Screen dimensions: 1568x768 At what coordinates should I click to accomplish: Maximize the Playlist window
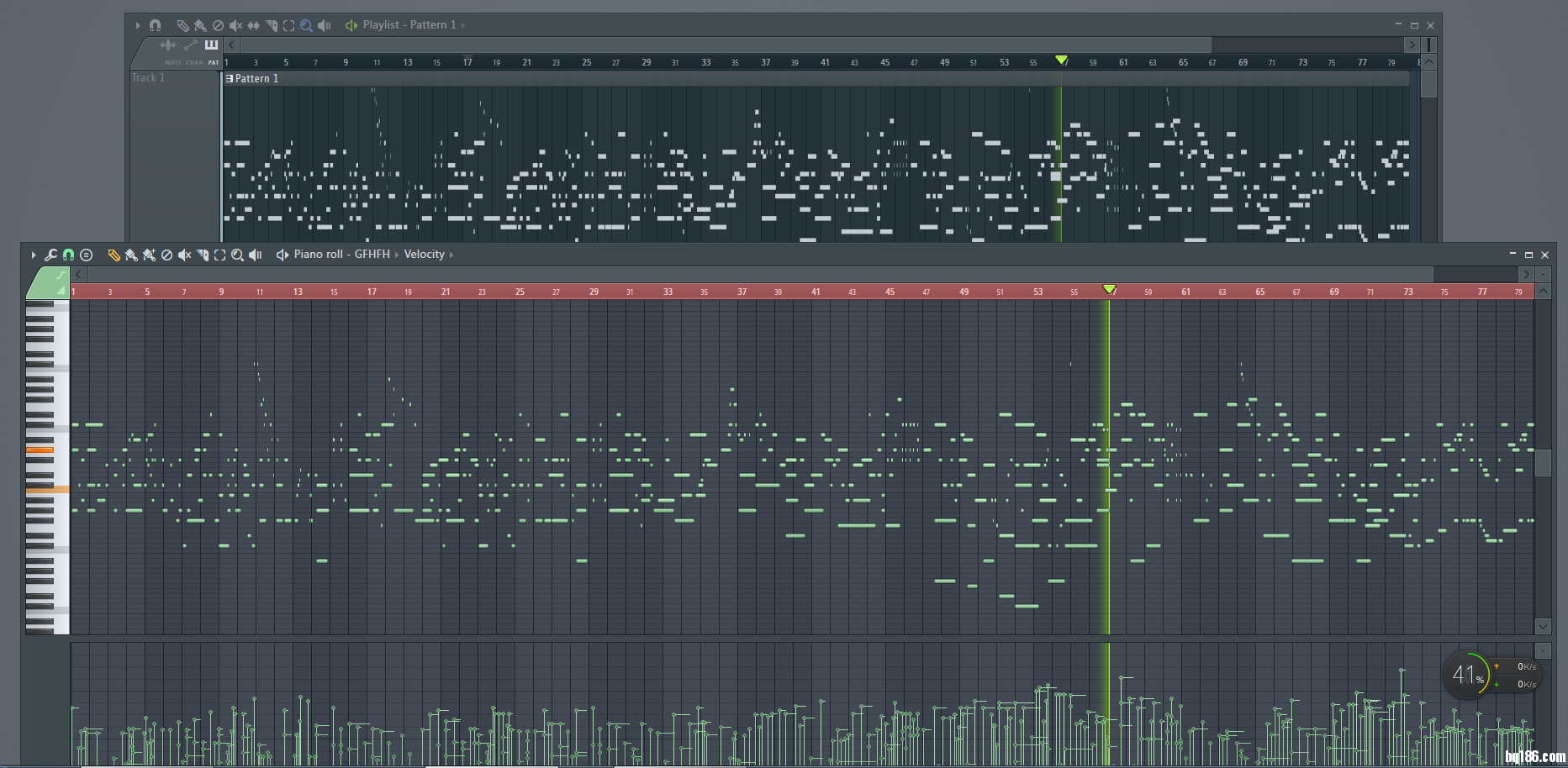point(1414,25)
